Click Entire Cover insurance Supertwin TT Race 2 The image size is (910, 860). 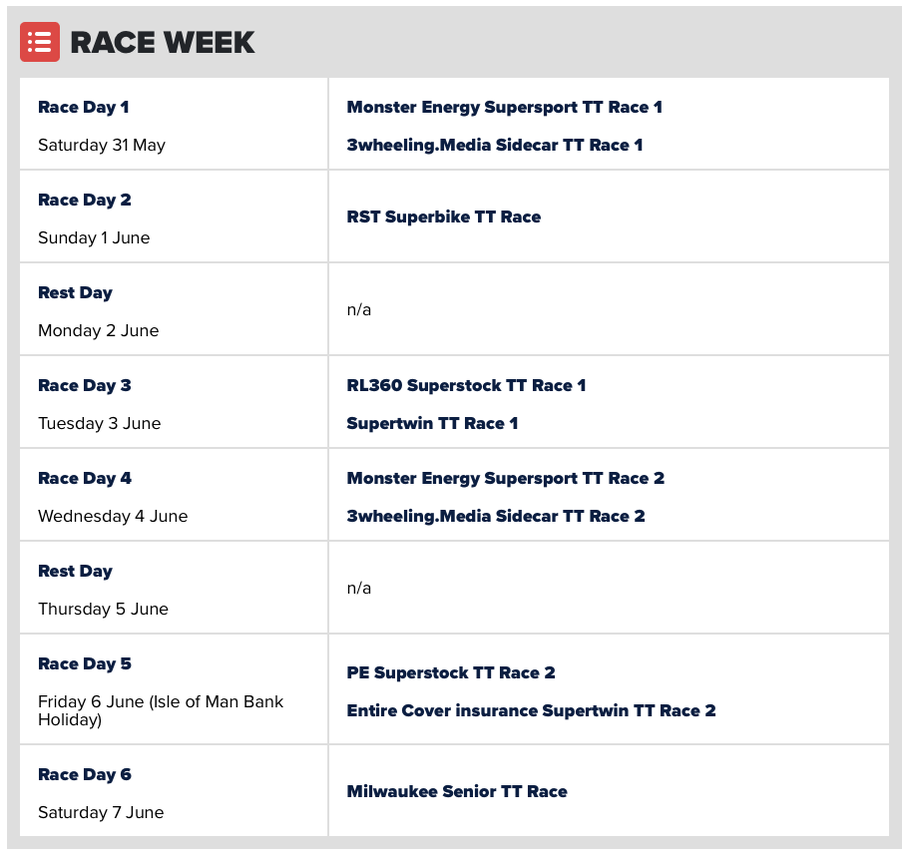(x=531, y=711)
